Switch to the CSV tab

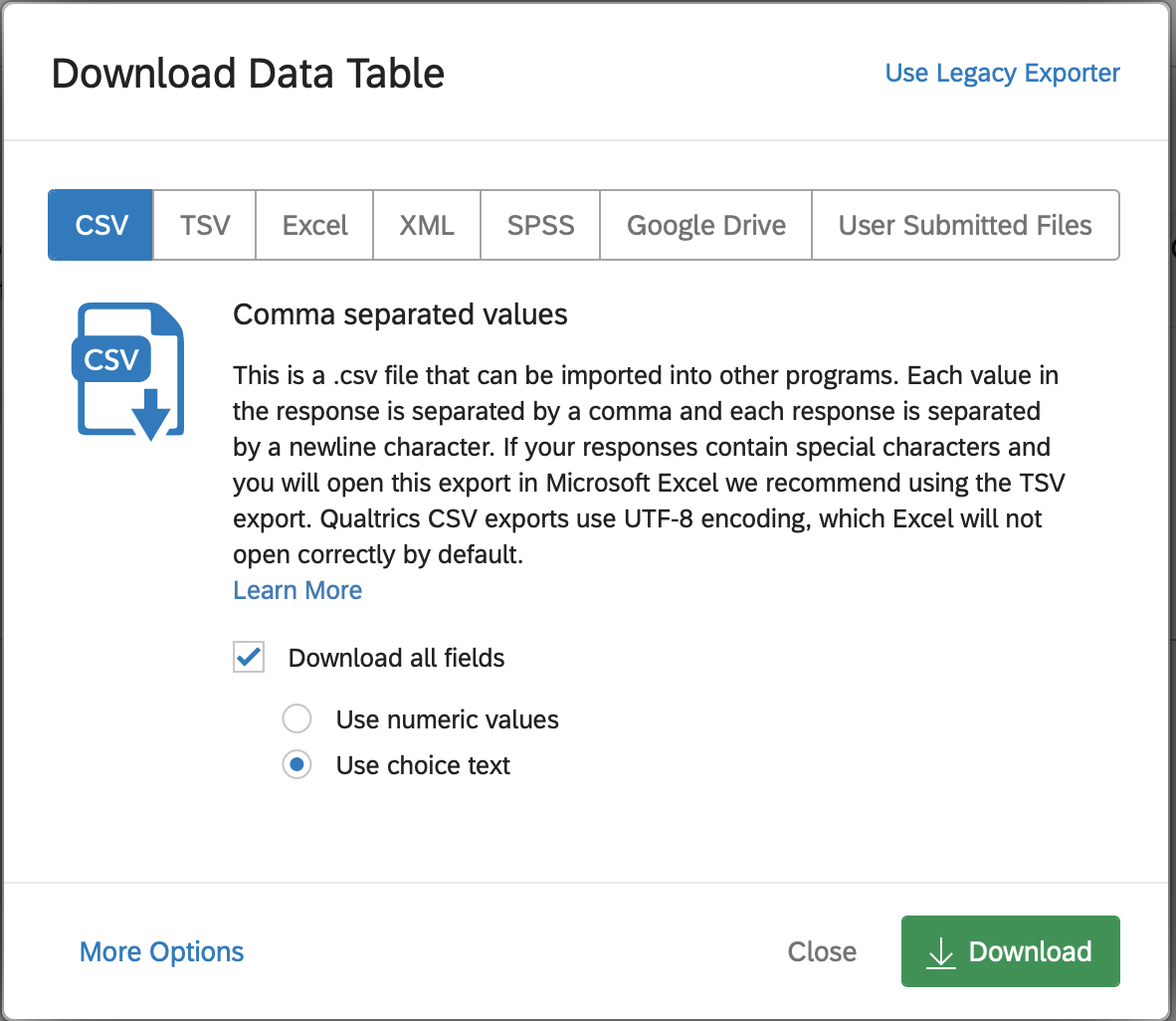(101, 226)
